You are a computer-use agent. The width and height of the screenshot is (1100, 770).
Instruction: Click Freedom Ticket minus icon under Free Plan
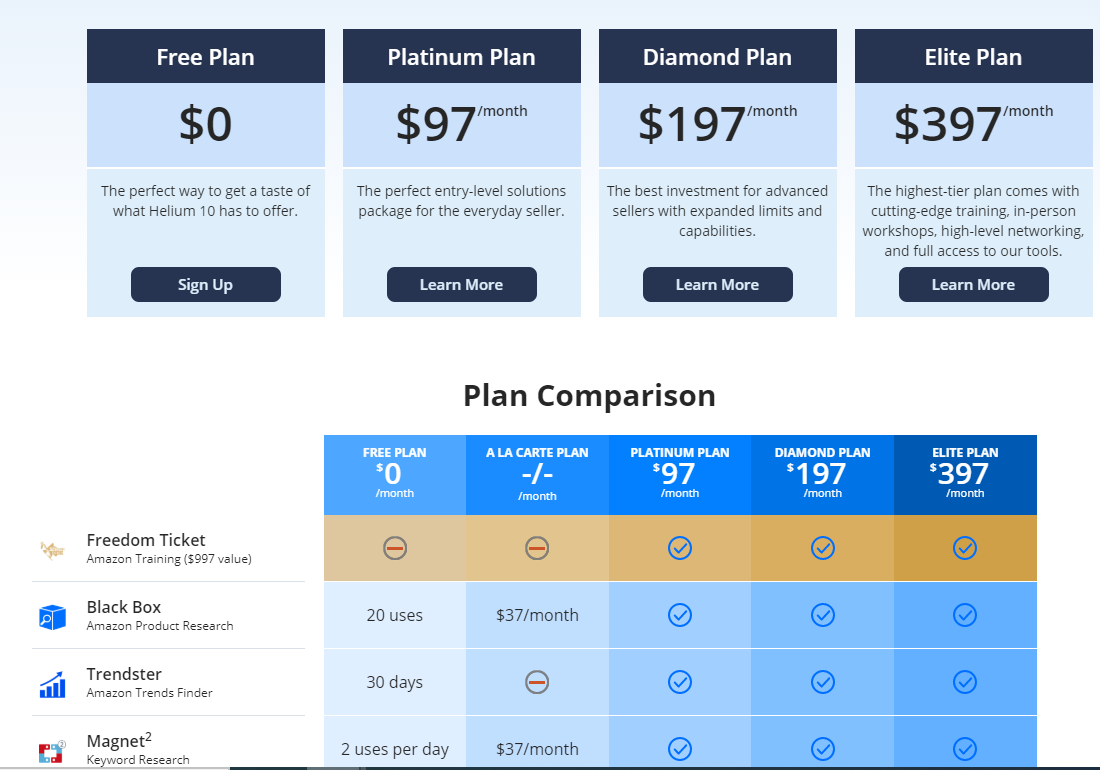click(x=395, y=548)
